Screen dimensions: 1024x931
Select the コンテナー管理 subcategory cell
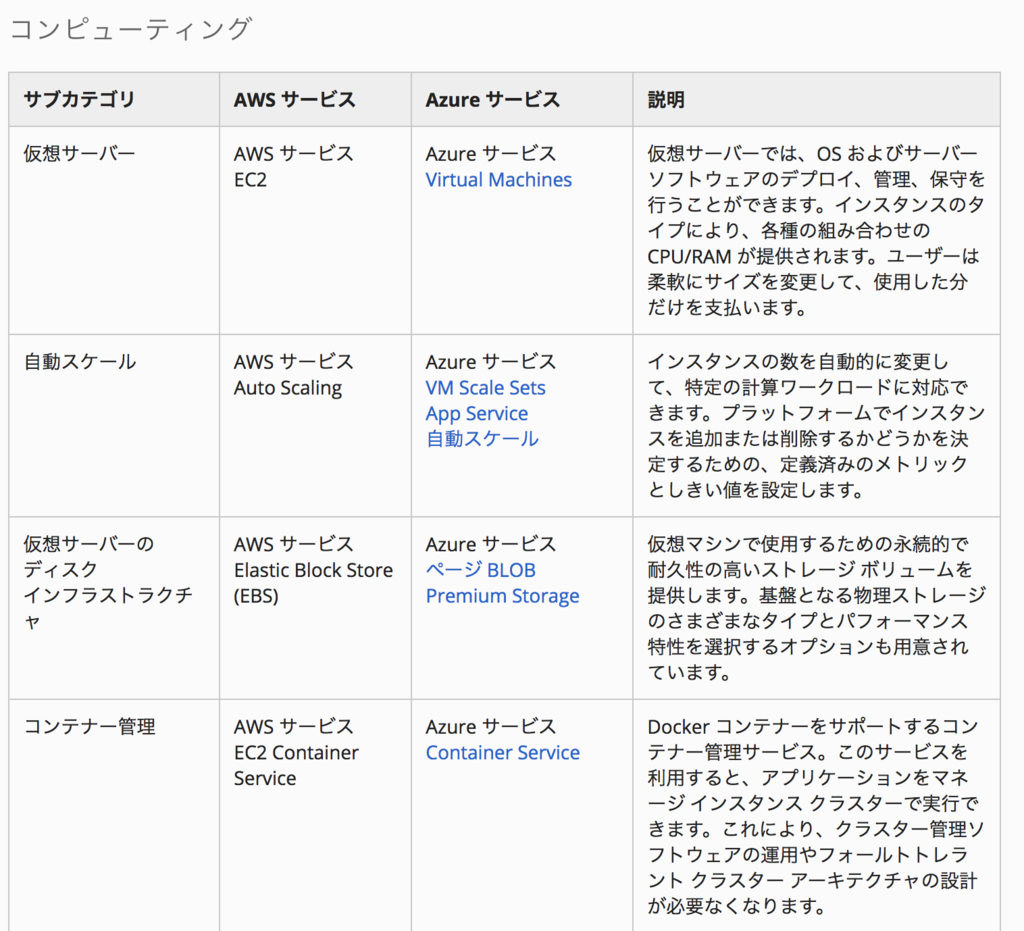point(89,727)
